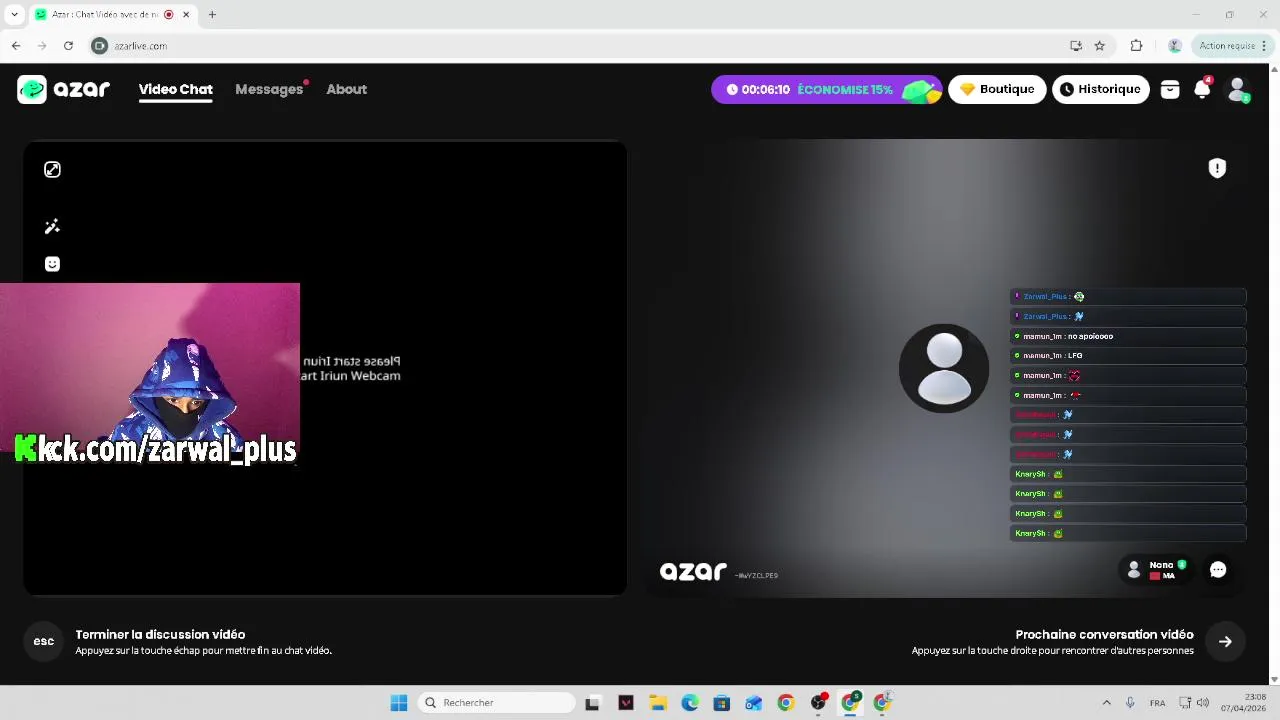Viewport: 1280px width, 720px height.
Task: Open the FRA language selector
Action: (1157, 703)
